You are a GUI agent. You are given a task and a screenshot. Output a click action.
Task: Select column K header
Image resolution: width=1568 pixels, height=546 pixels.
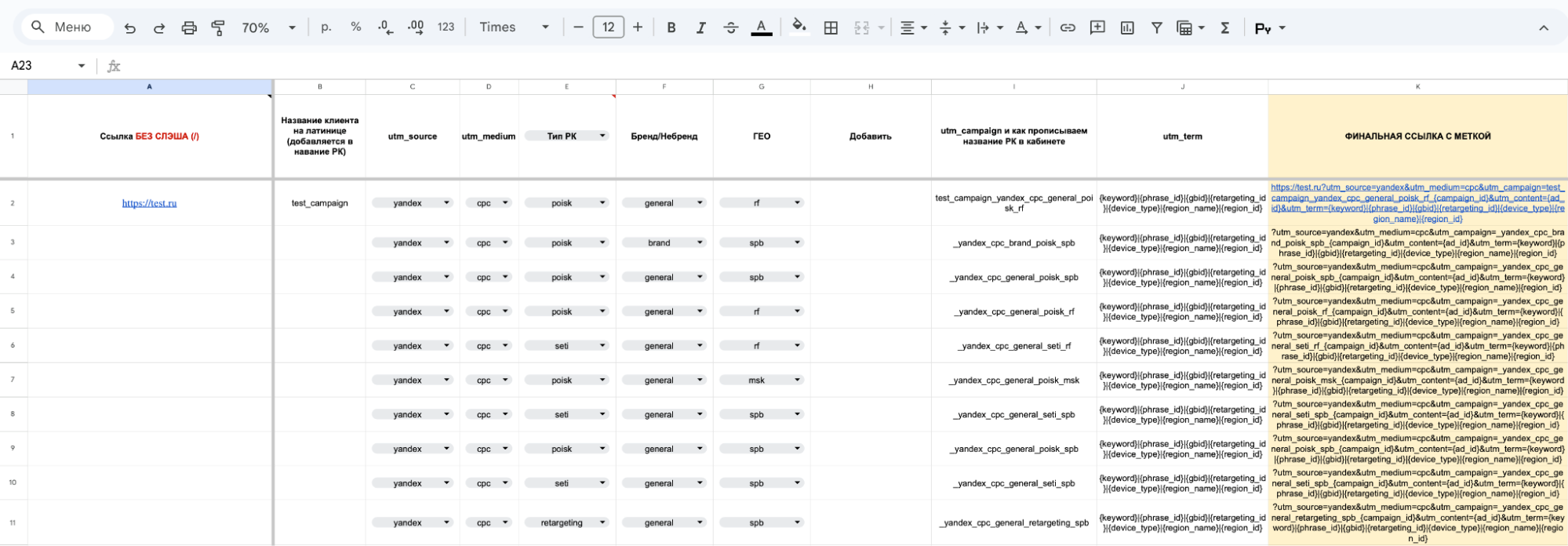pos(1417,87)
